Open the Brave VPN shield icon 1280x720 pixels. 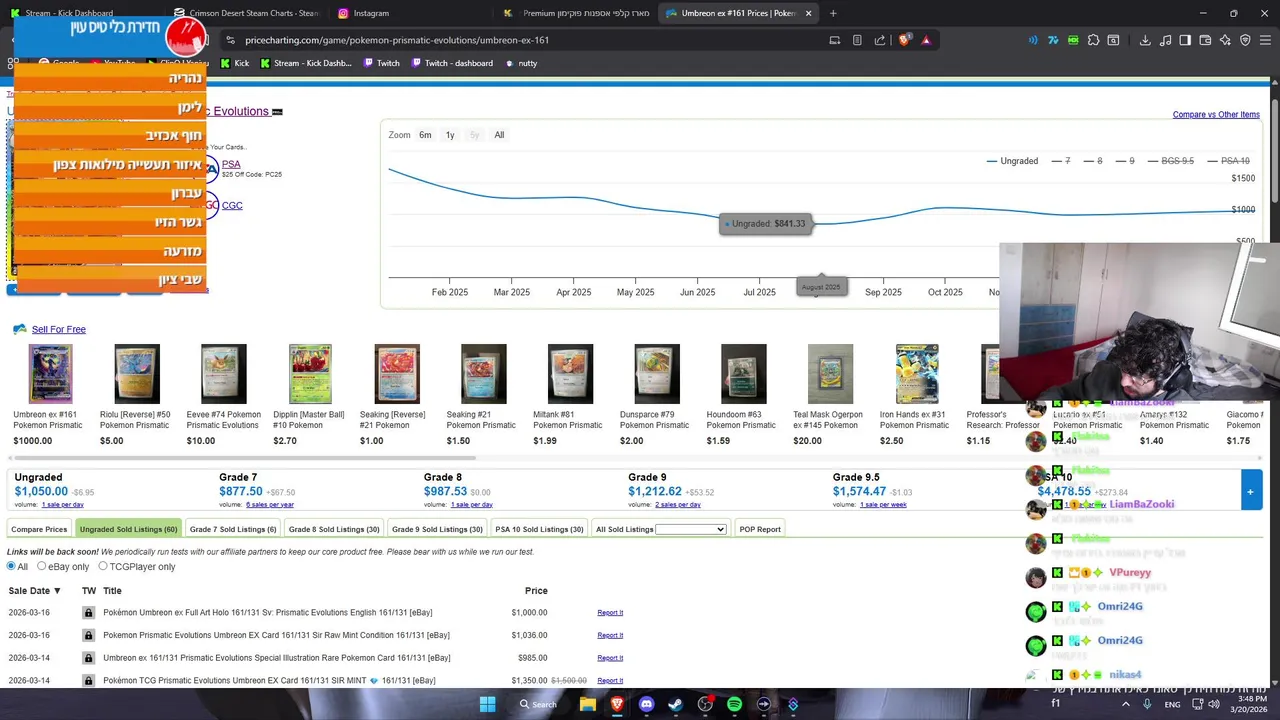click(1245, 40)
